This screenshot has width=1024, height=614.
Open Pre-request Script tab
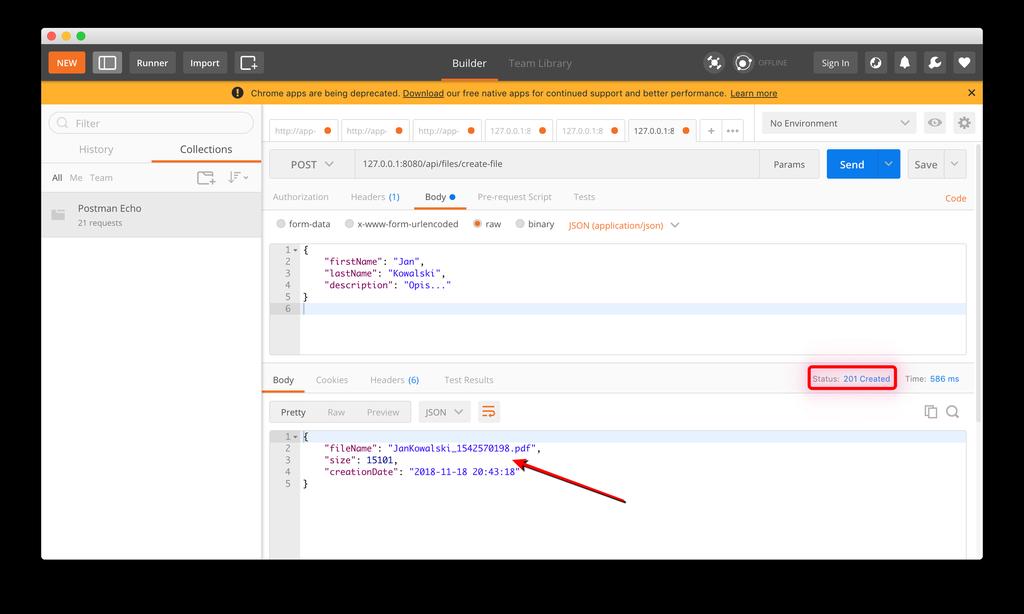pos(515,197)
